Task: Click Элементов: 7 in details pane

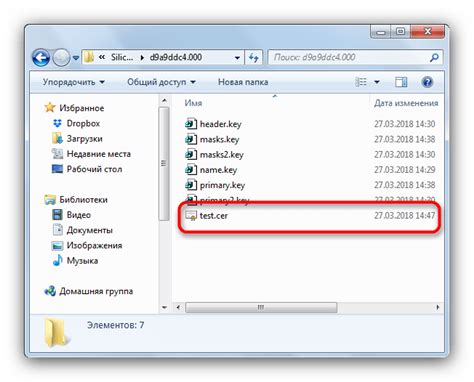Action: click(x=116, y=325)
